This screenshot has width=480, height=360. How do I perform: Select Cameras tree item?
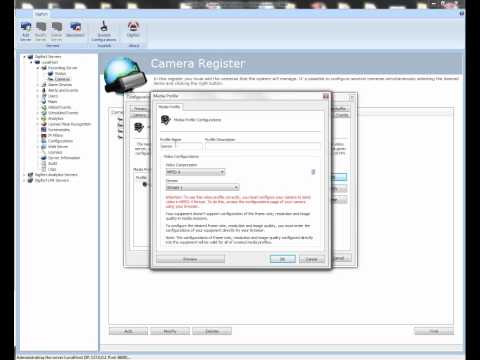point(62,79)
